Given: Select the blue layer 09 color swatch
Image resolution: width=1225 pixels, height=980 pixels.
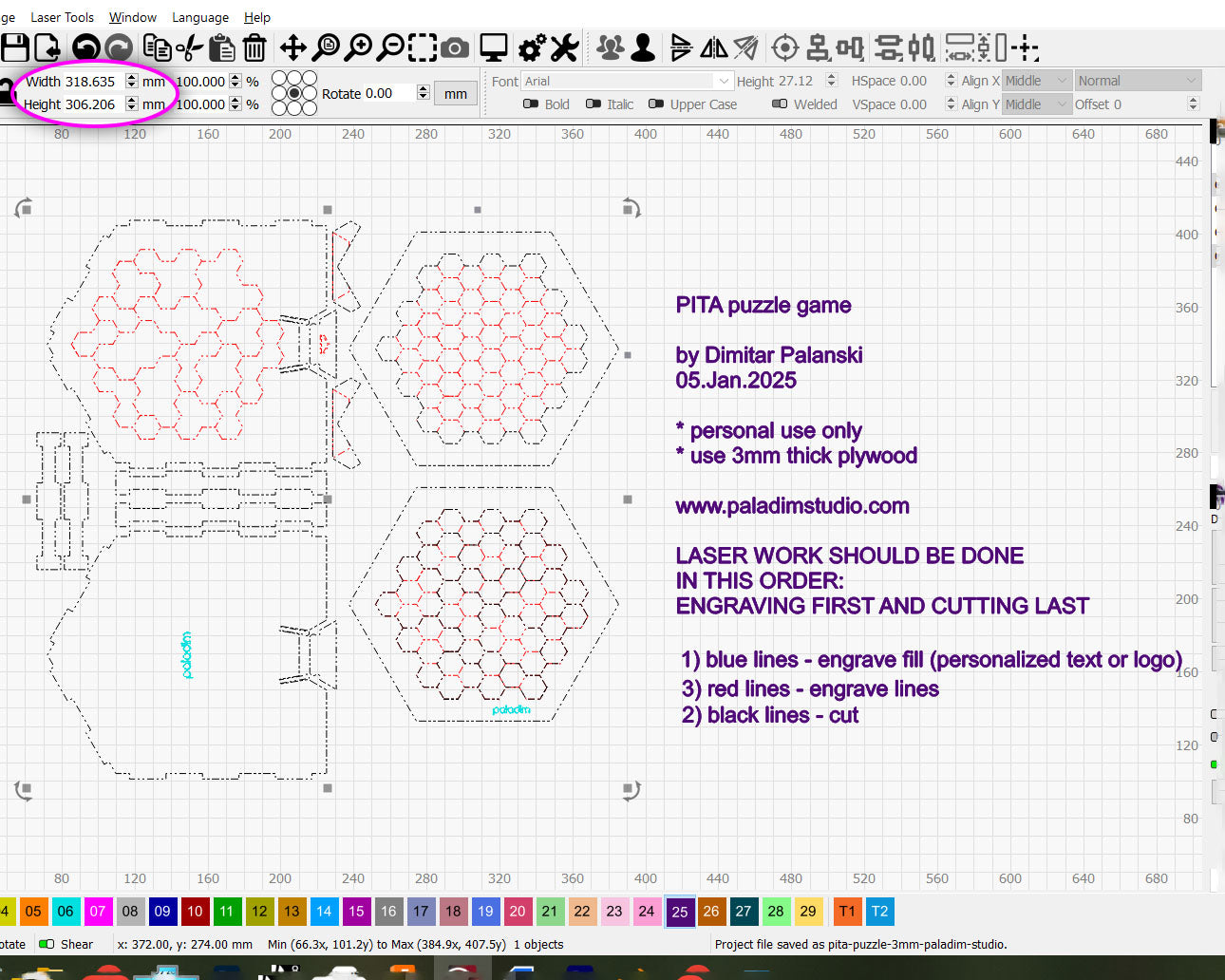Looking at the screenshot, I should [162, 912].
